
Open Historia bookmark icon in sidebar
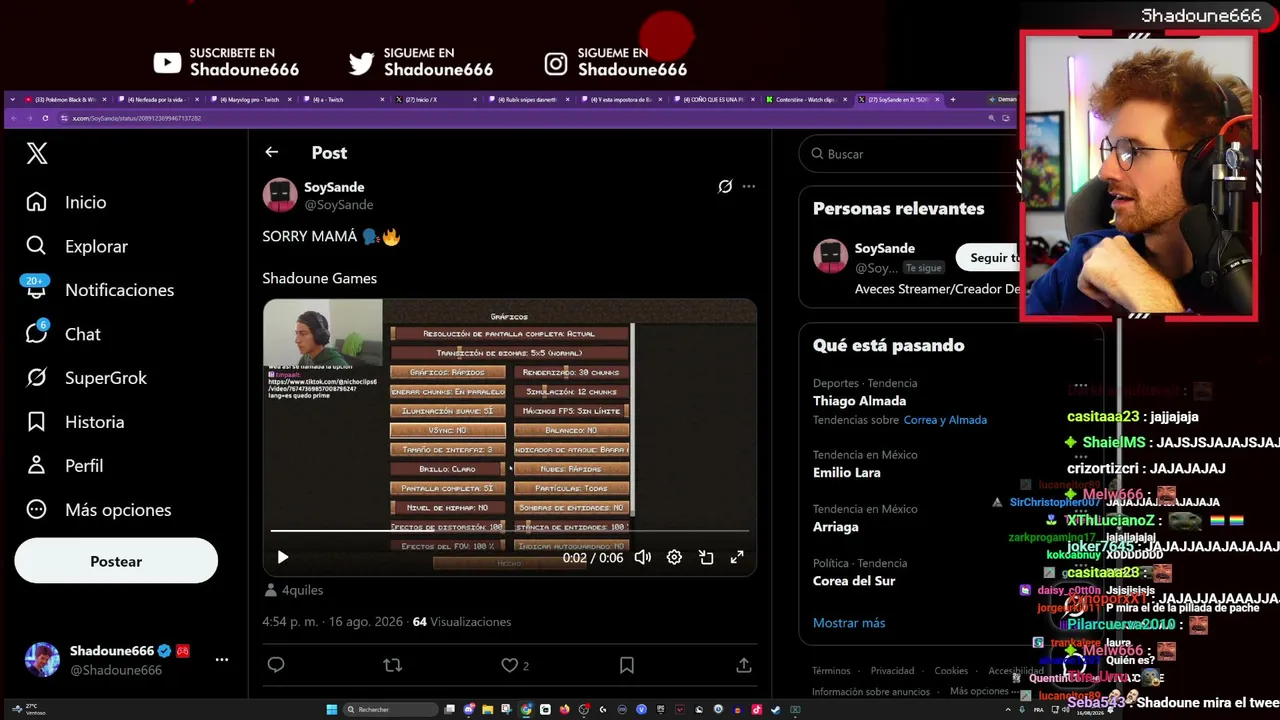37,422
